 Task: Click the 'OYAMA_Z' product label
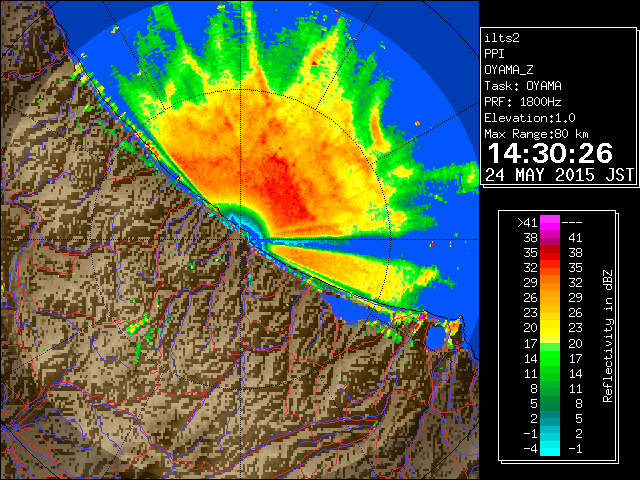pyautogui.click(x=509, y=70)
